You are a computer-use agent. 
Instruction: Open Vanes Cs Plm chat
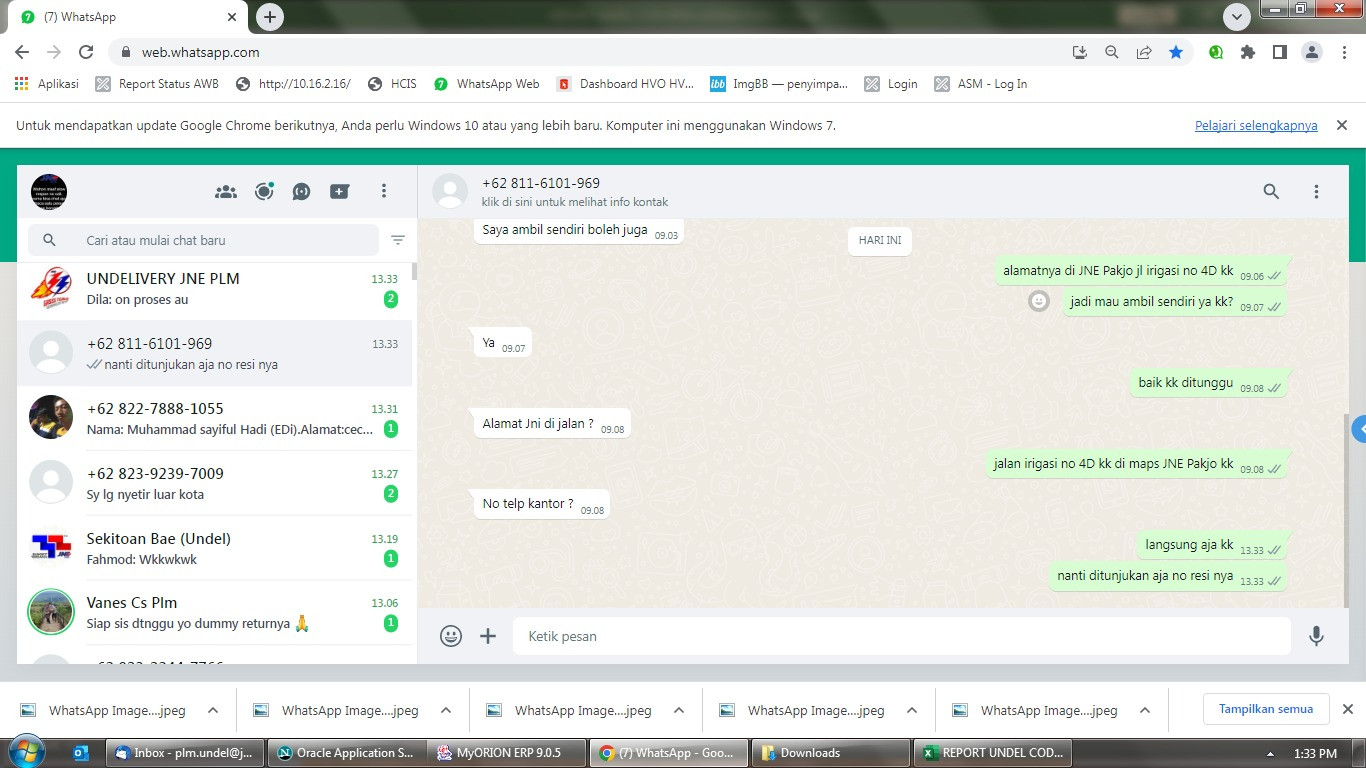tap(214, 613)
